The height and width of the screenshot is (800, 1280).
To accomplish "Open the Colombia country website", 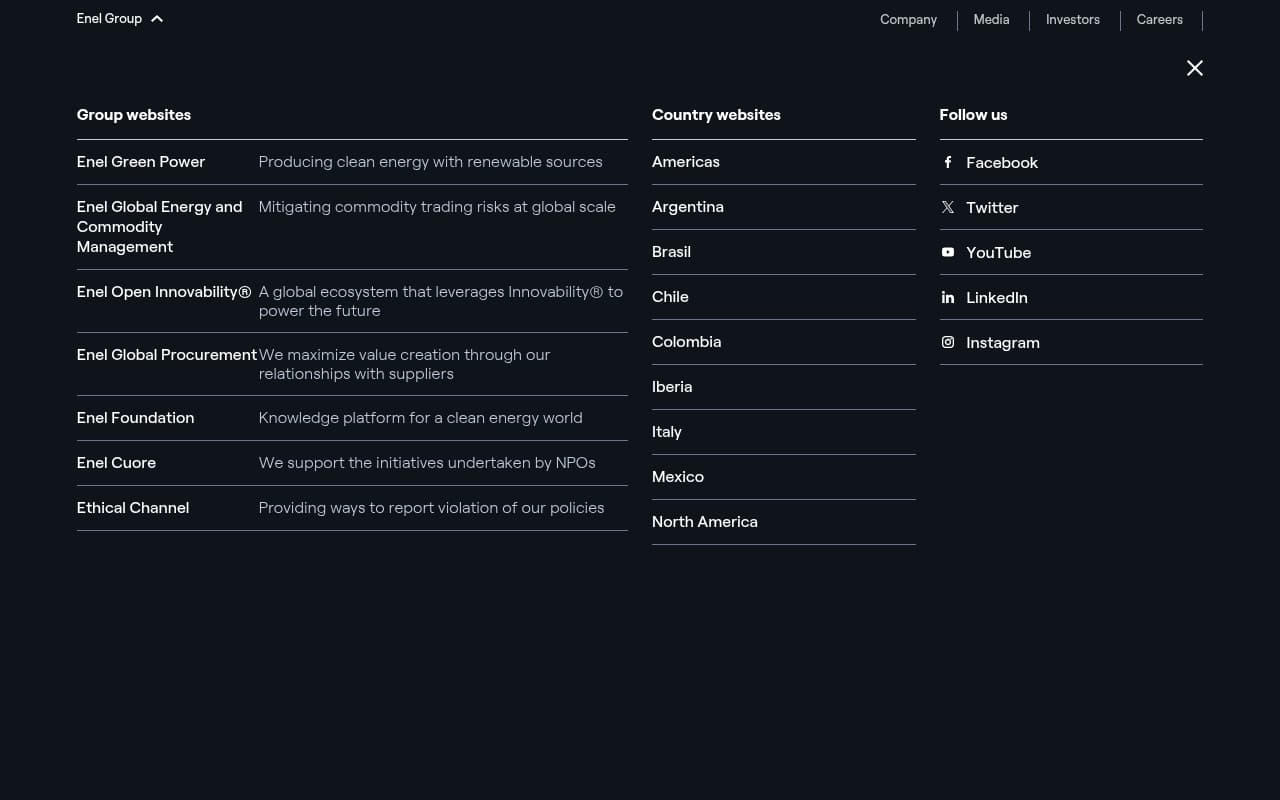I will (686, 342).
